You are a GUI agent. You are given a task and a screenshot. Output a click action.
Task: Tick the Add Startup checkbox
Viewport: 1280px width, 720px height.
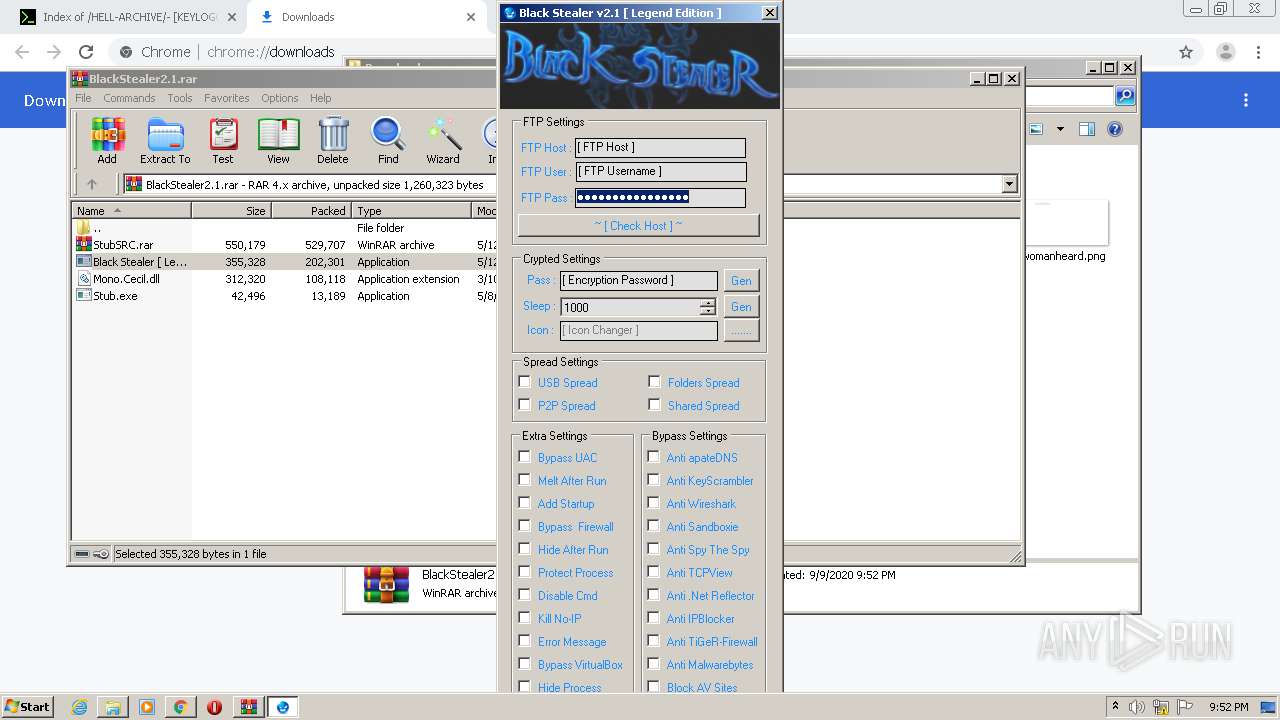525,503
